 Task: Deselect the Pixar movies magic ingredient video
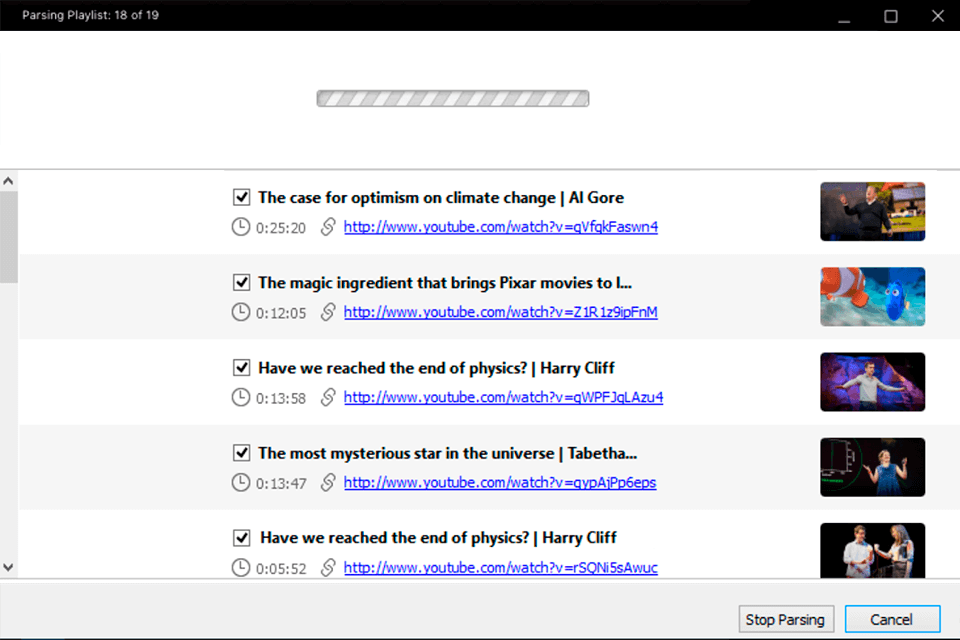click(x=241, y=282)
